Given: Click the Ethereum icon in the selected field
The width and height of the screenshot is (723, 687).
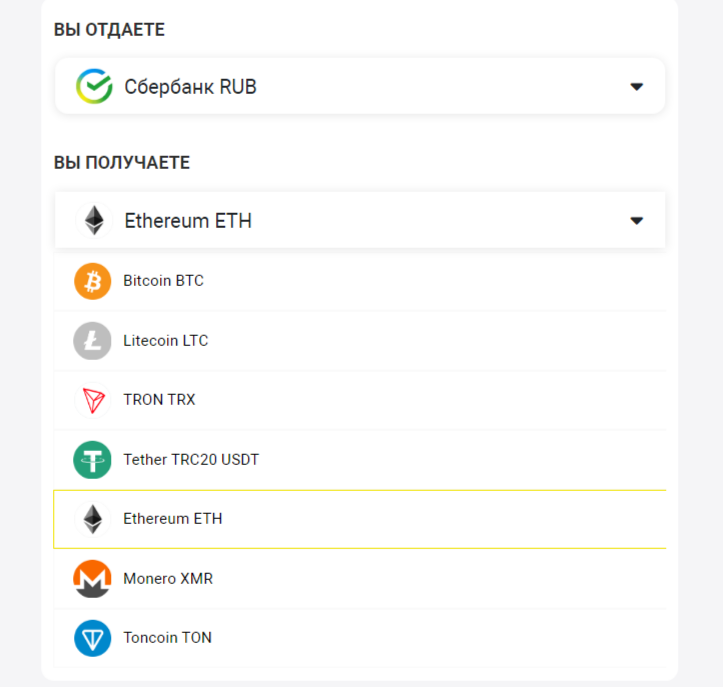Looking at the screenshot, I should click(x=94, y=220).
